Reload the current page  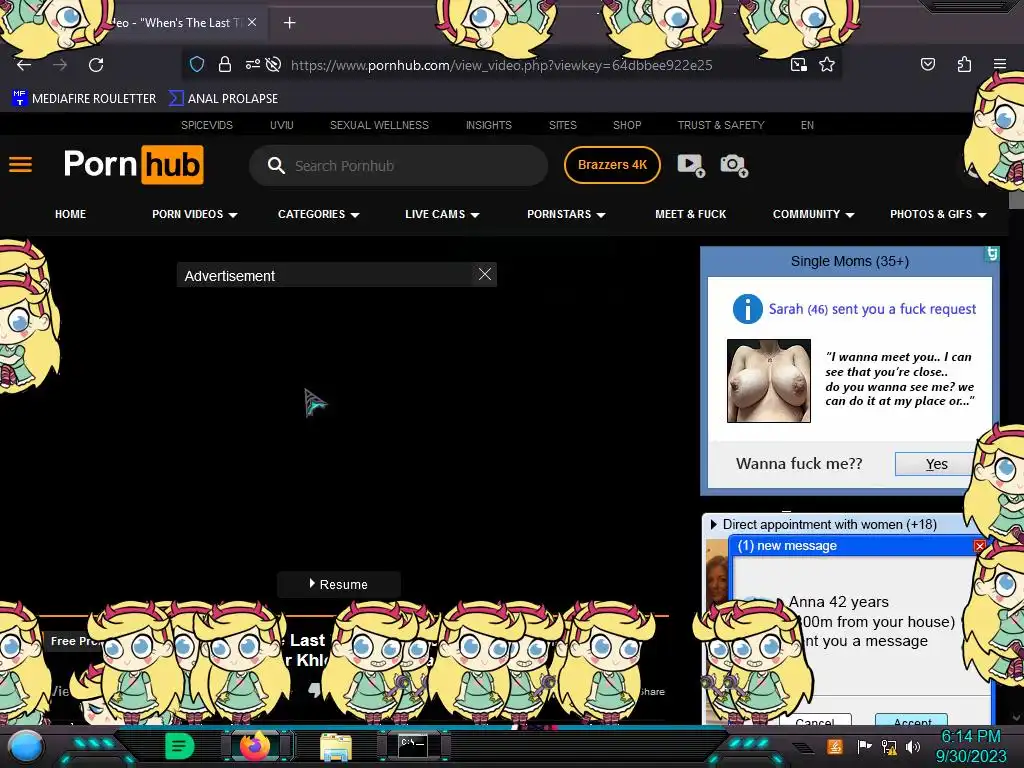[x=96, y=65]
